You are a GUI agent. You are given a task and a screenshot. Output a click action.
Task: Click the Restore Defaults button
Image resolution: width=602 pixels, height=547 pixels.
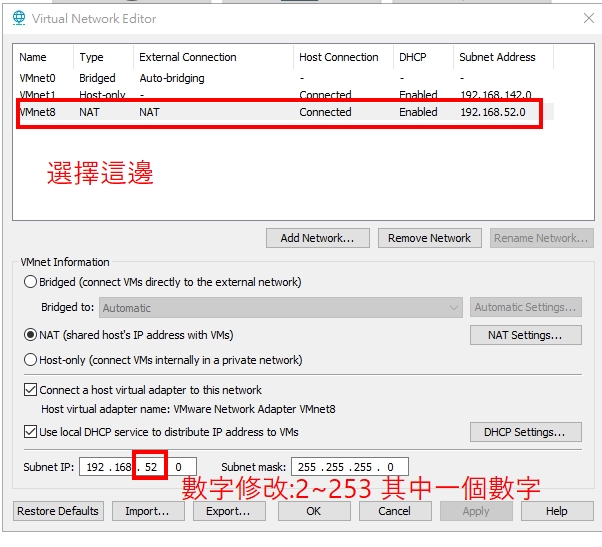point(58,511)
